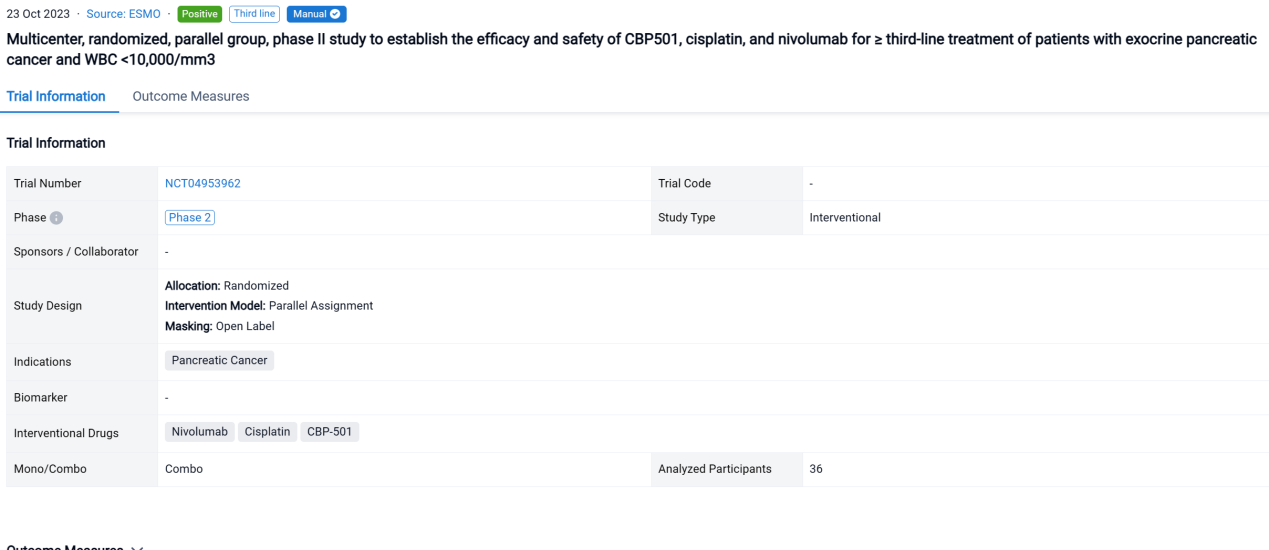
Task: Select the CBP-501 drug tag
Action: (x=331, y=432)
